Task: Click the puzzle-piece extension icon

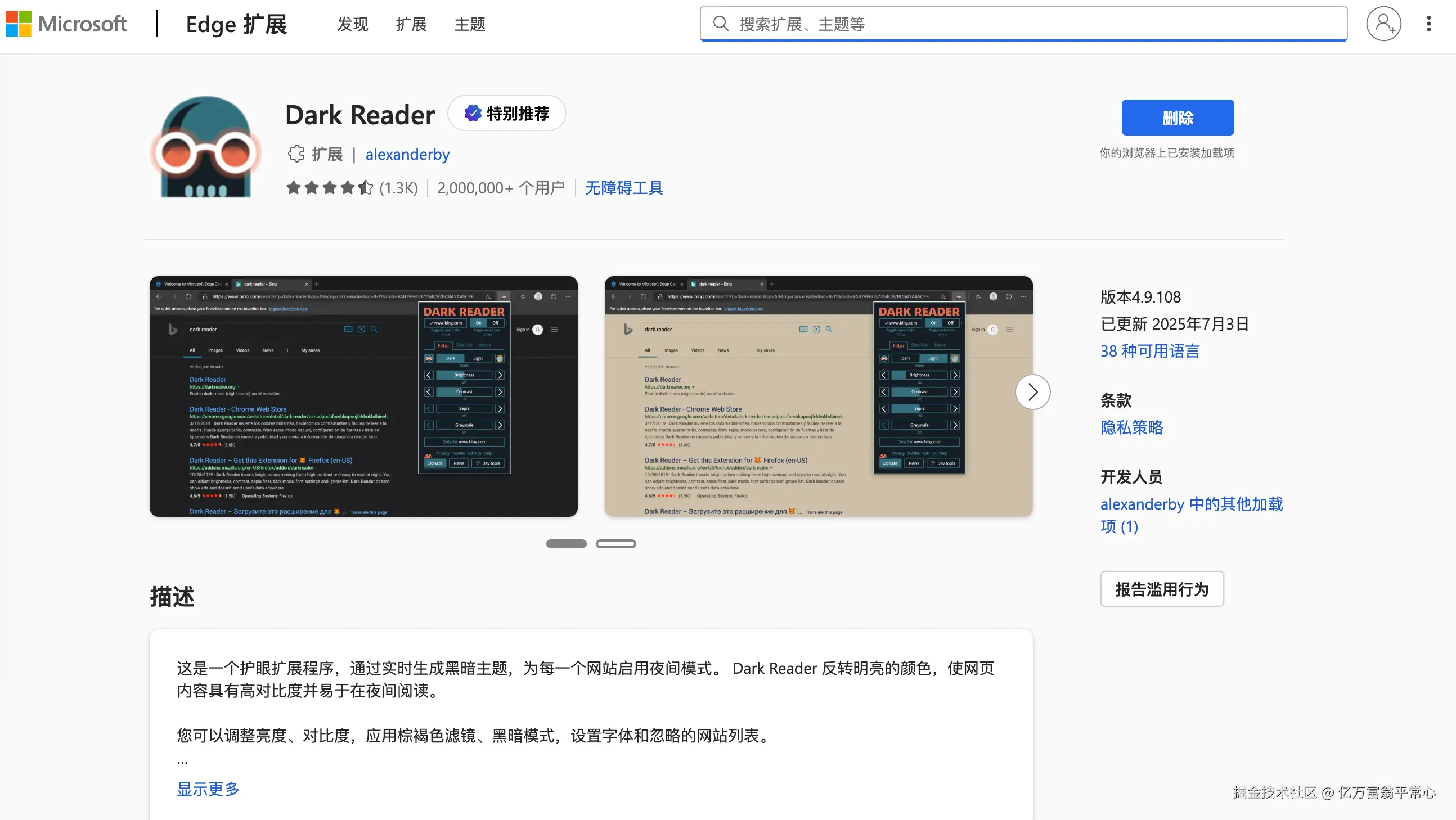Action: click(295, 154)
